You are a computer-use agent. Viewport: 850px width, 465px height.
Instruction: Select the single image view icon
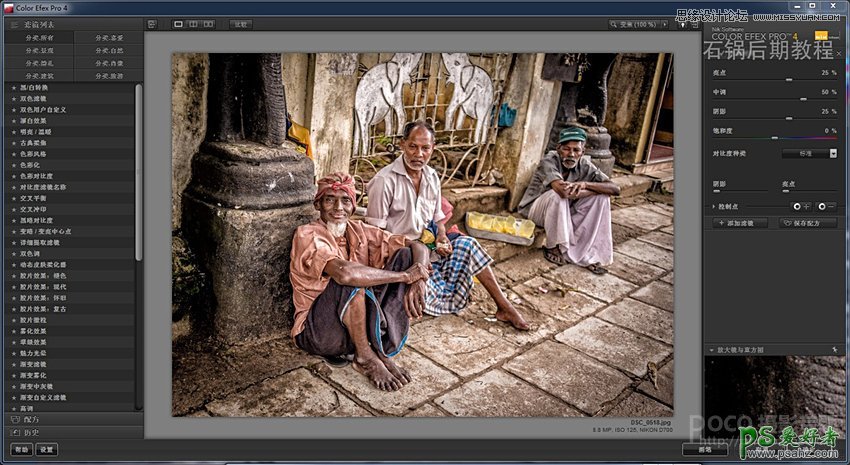click(x=179, y=23)
